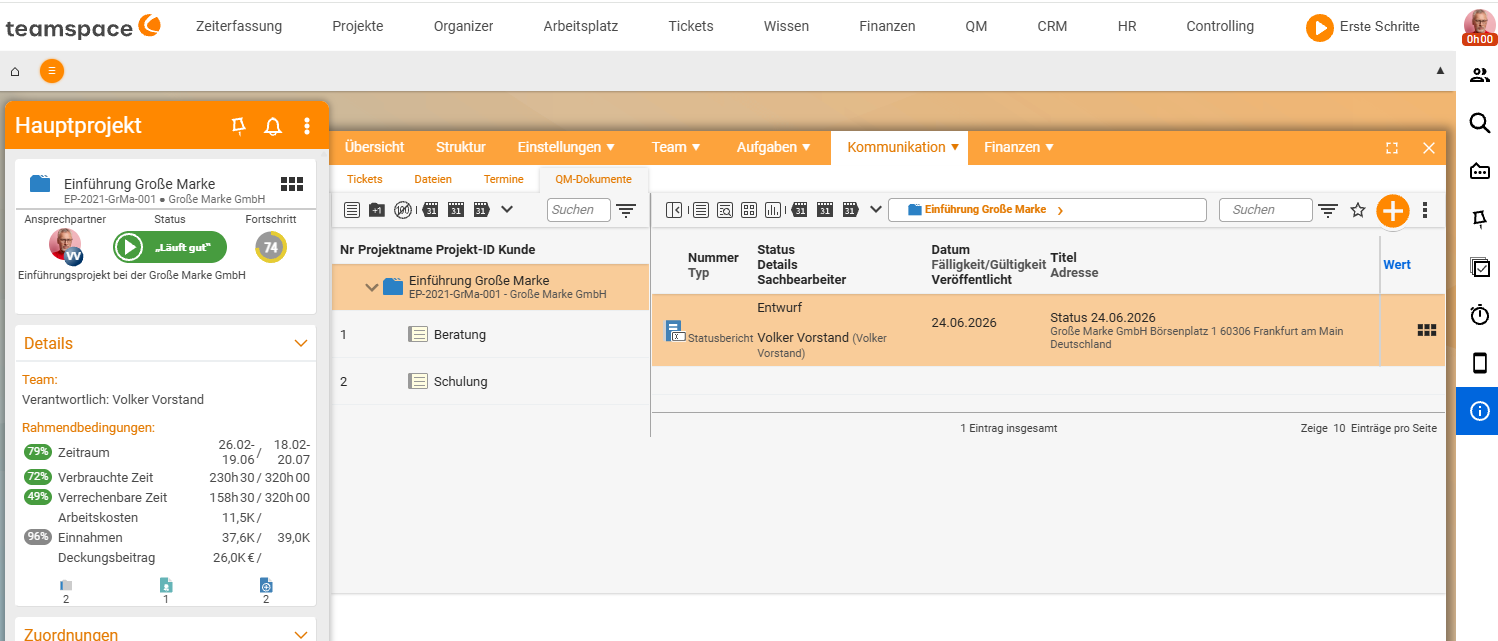Switch to bar chart view in right toolbar
The height and width of the screenshot is (641, 1498).
773,210
